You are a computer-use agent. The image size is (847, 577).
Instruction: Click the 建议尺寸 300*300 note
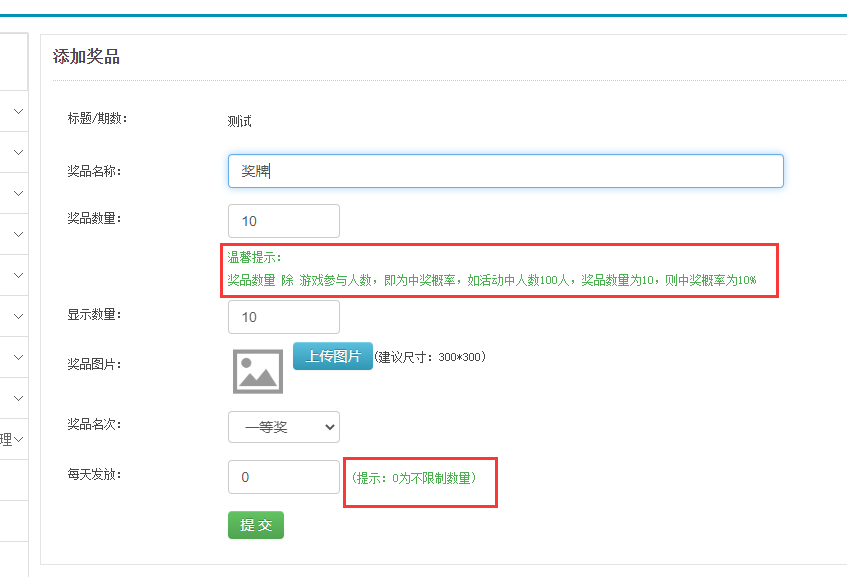tap(430, 357)
